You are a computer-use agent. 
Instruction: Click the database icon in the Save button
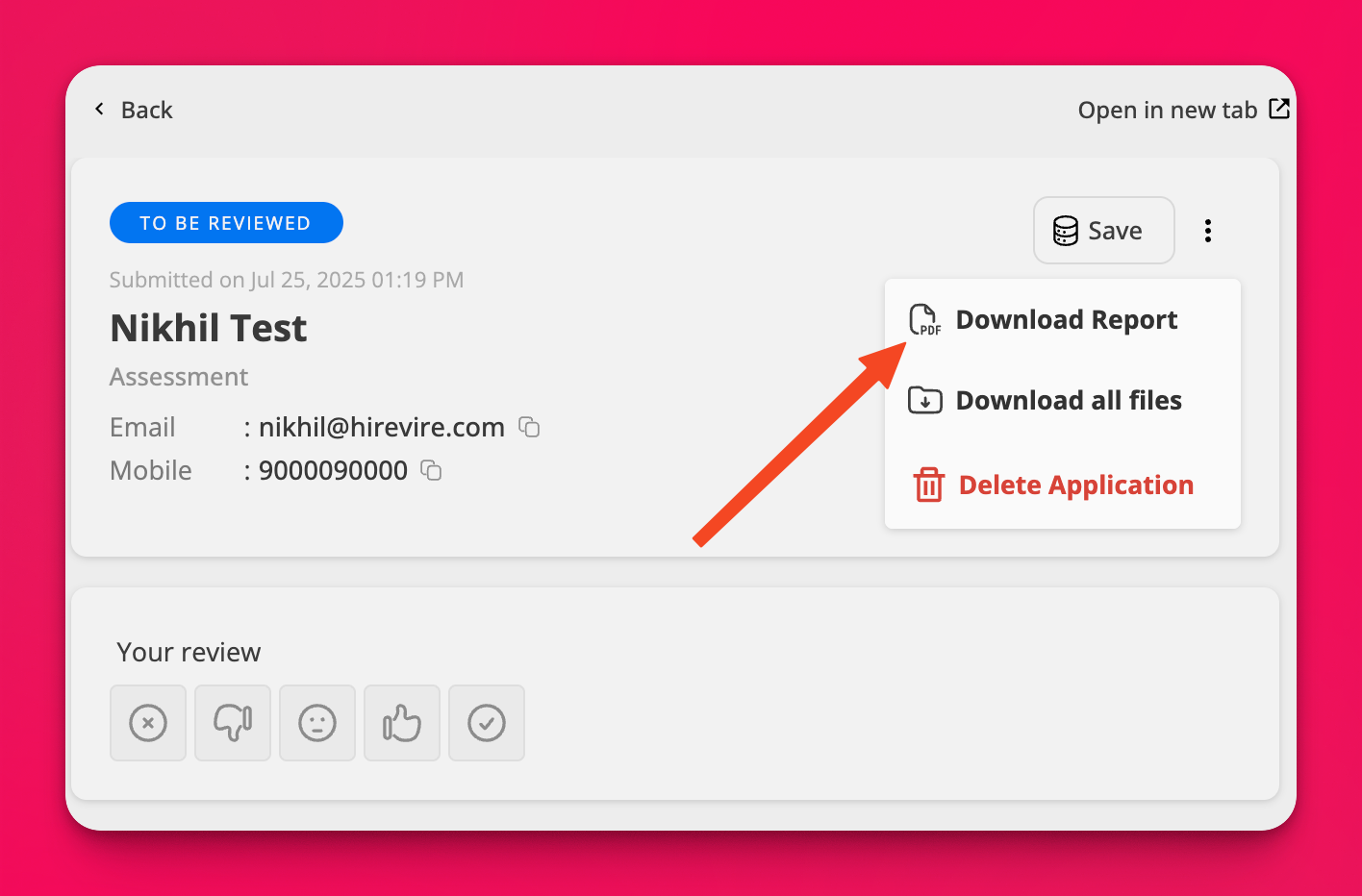pyautogui.click(x=1066, y=231)
